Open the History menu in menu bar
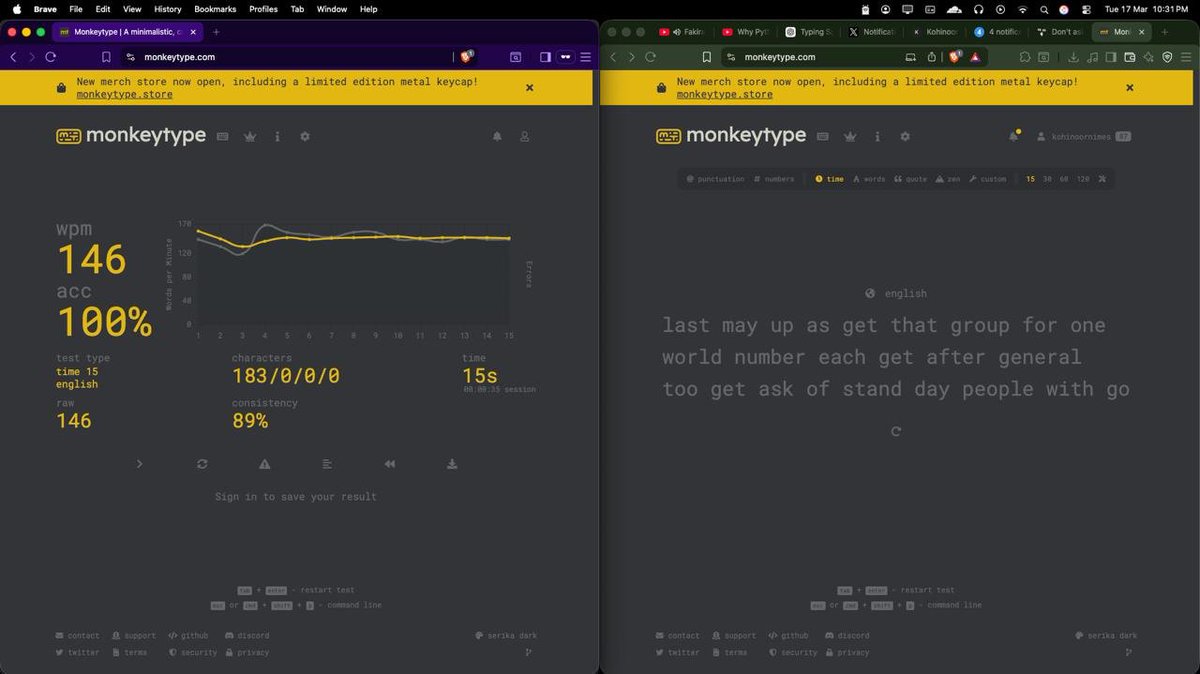 [x=168, y=9]
